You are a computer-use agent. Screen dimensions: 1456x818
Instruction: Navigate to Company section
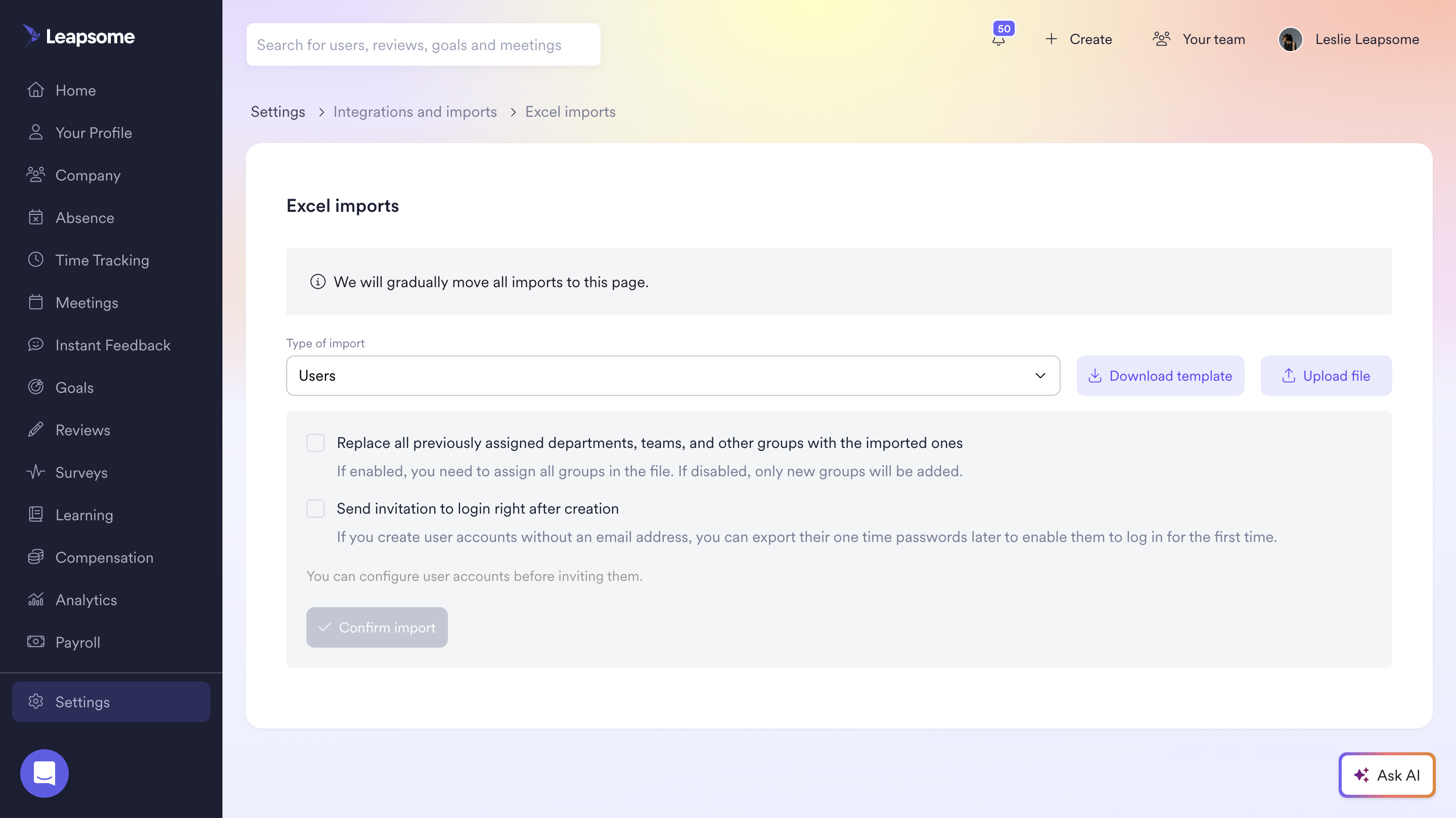[x=111, y=175]
